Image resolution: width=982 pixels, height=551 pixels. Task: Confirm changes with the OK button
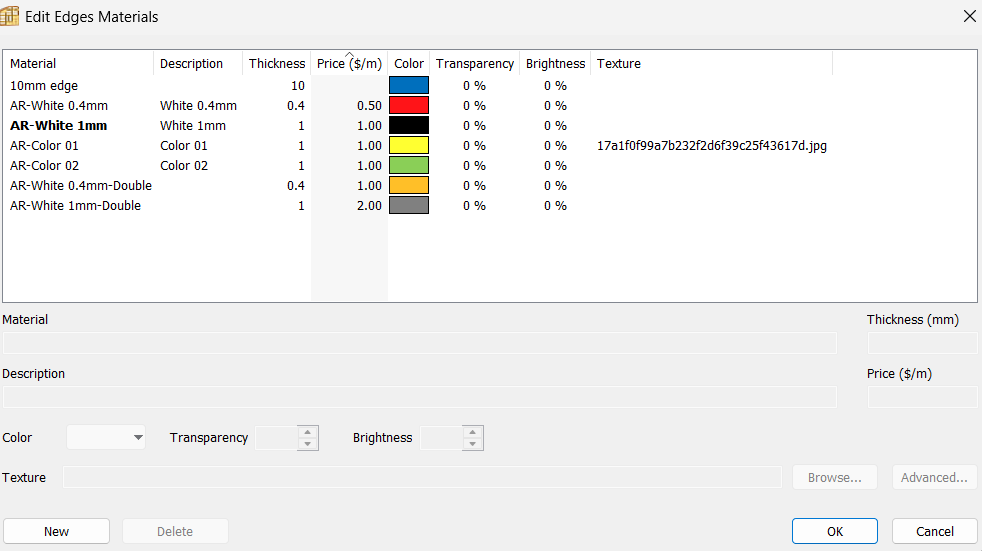[834, 531]
